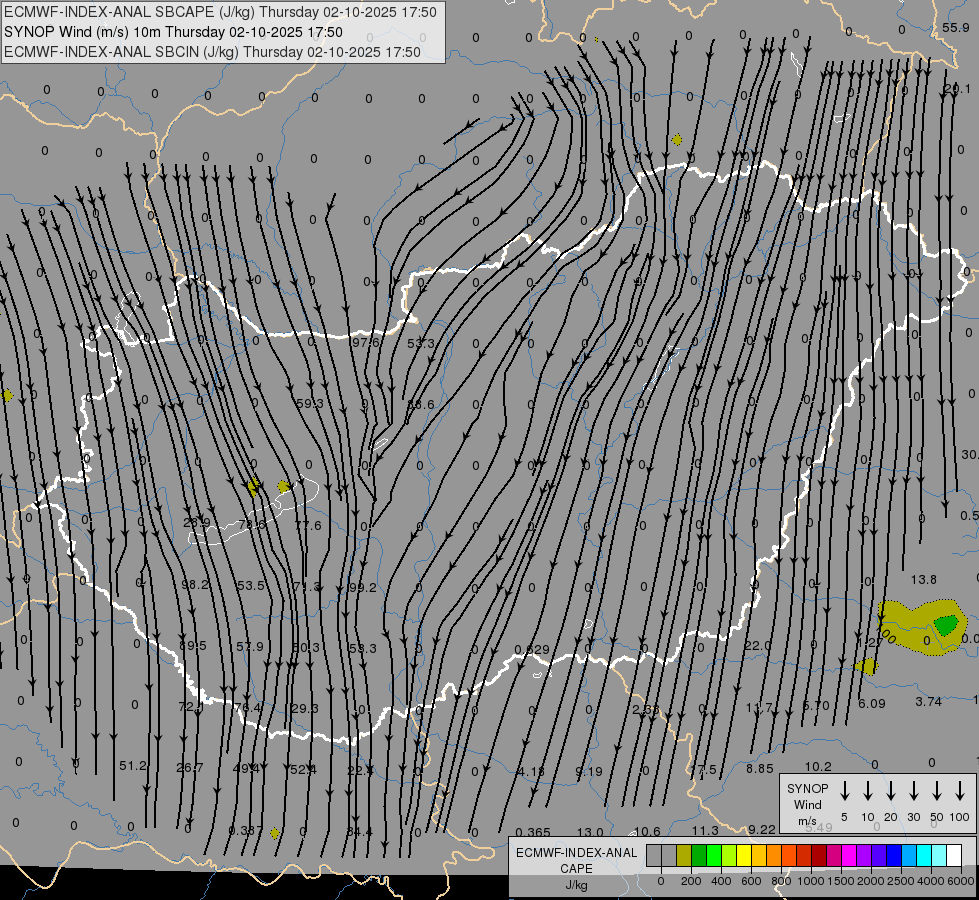Screen dimensions: 979x900
Task: Click the 55.9 value in top right corner
Action: (x=955, y=27)
